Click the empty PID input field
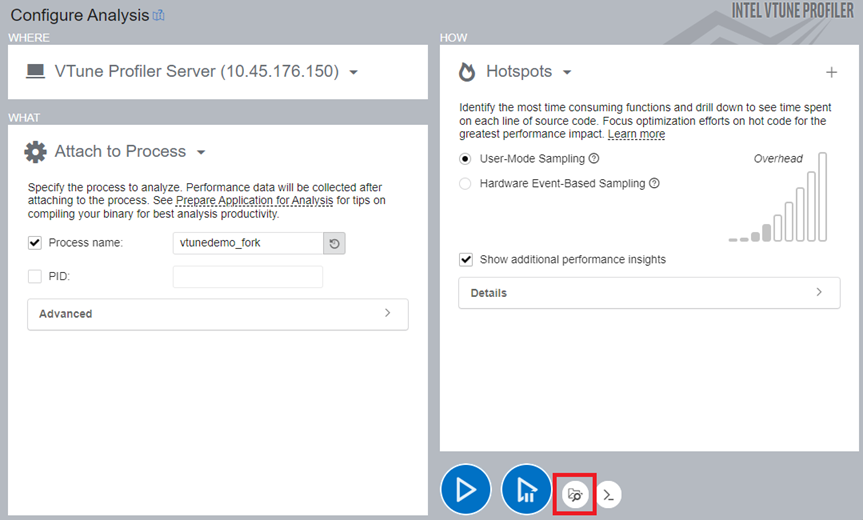This screenshot has height=521, width=863. (x=247, y=276)
